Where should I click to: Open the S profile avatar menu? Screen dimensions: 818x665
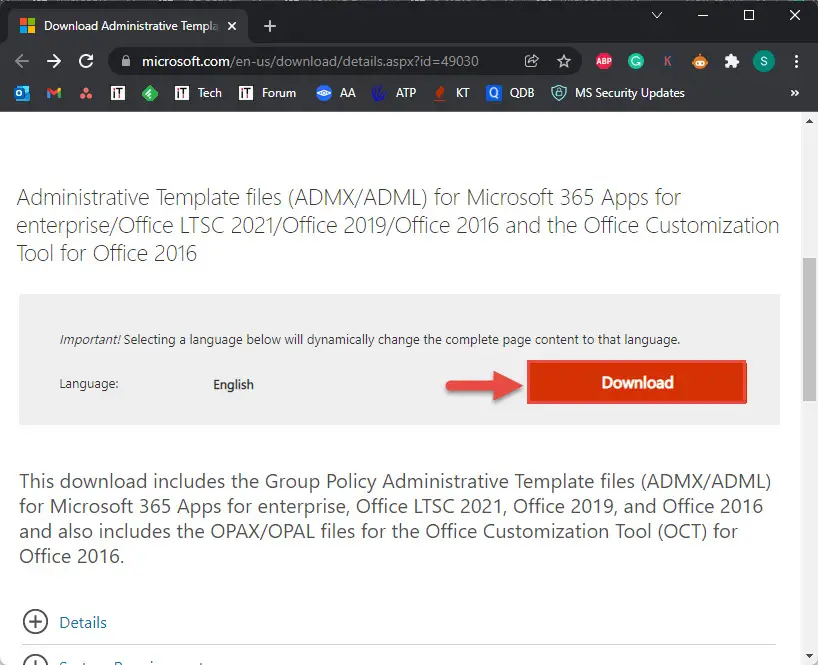click(764, 61)
